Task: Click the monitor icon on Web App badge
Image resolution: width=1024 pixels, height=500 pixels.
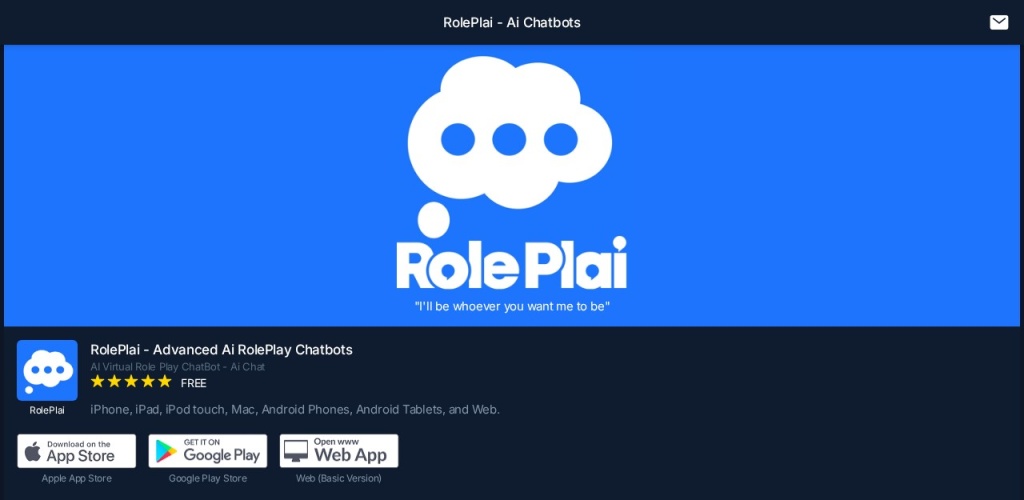Action: 296,451
